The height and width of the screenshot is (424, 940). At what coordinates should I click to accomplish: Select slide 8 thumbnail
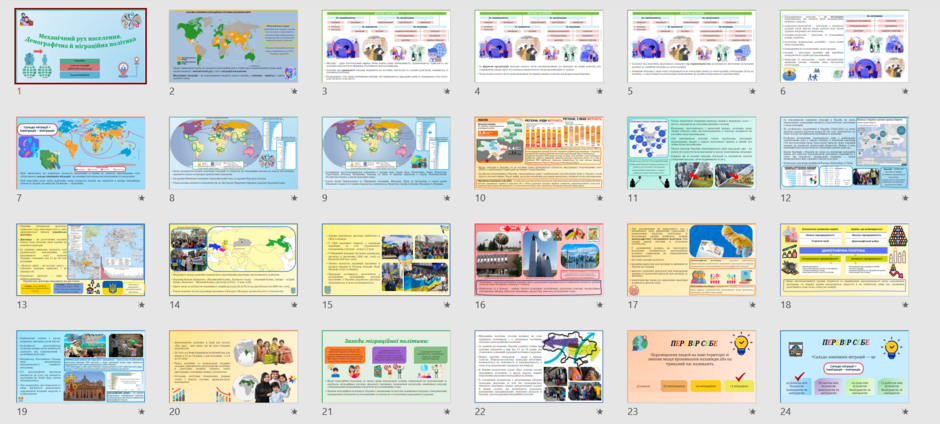tap(233, 153)
